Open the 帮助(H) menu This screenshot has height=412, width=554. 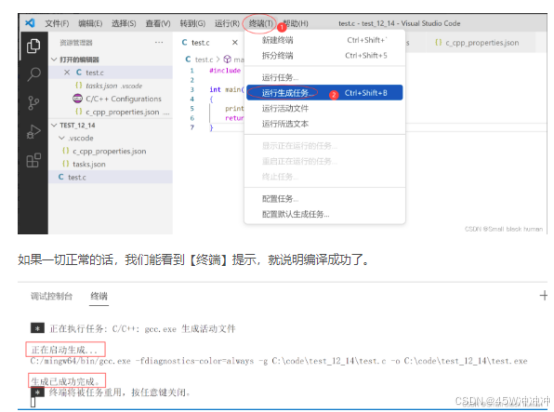coord(296,24)
